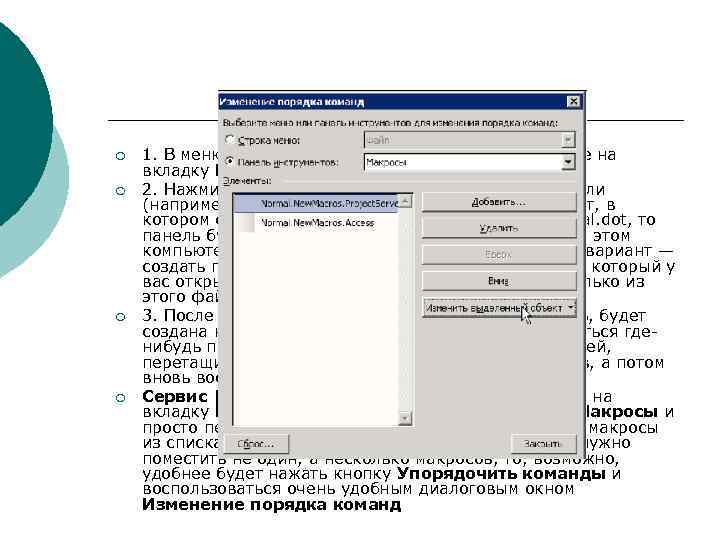The height and width of the screenshot is (540, 720).
Task: Select item Normal.NewMacros.ProjectServe in list
Action: (317, 203)
